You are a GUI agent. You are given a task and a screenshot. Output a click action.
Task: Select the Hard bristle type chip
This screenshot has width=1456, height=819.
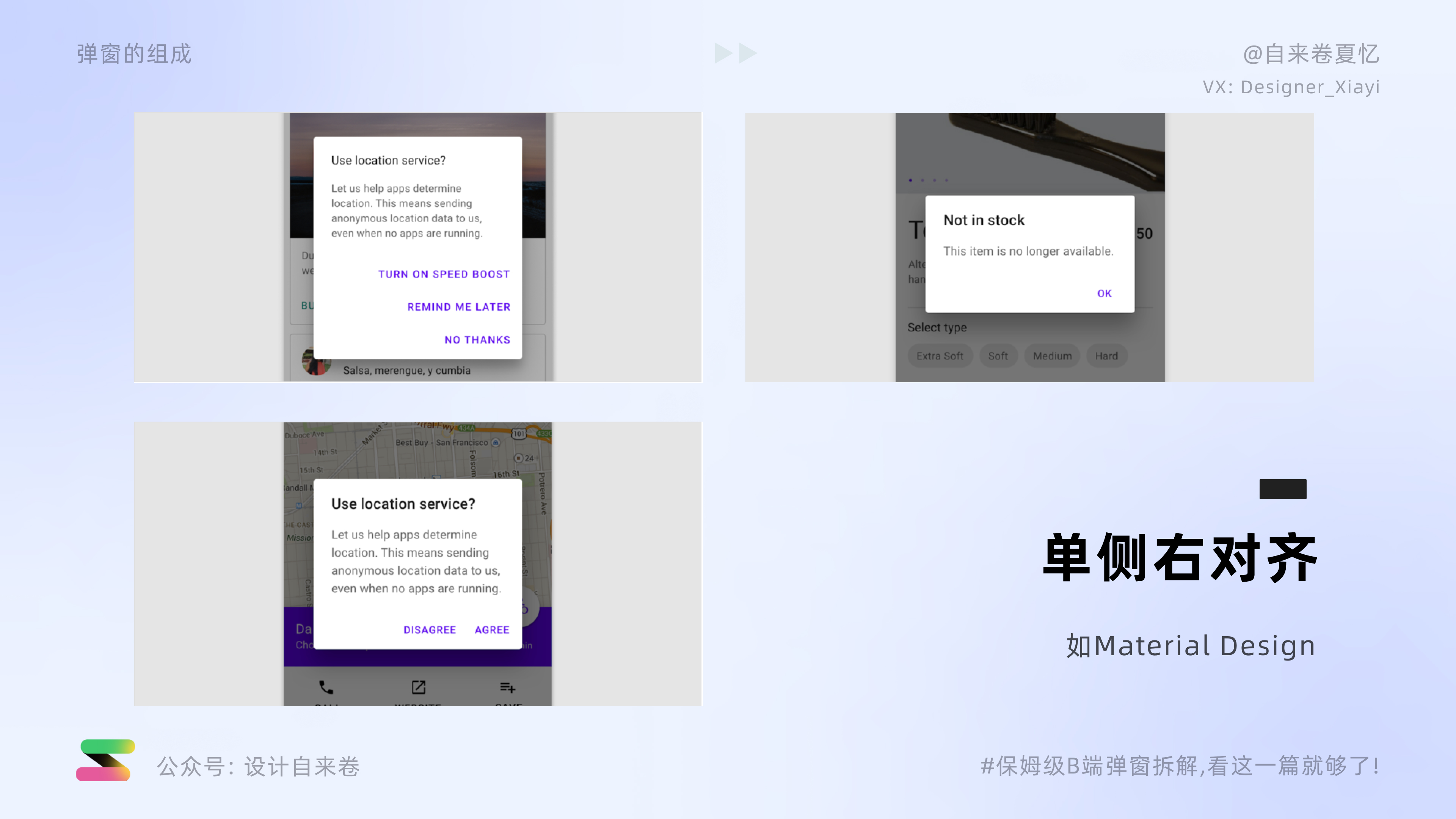click(1106, 356)
